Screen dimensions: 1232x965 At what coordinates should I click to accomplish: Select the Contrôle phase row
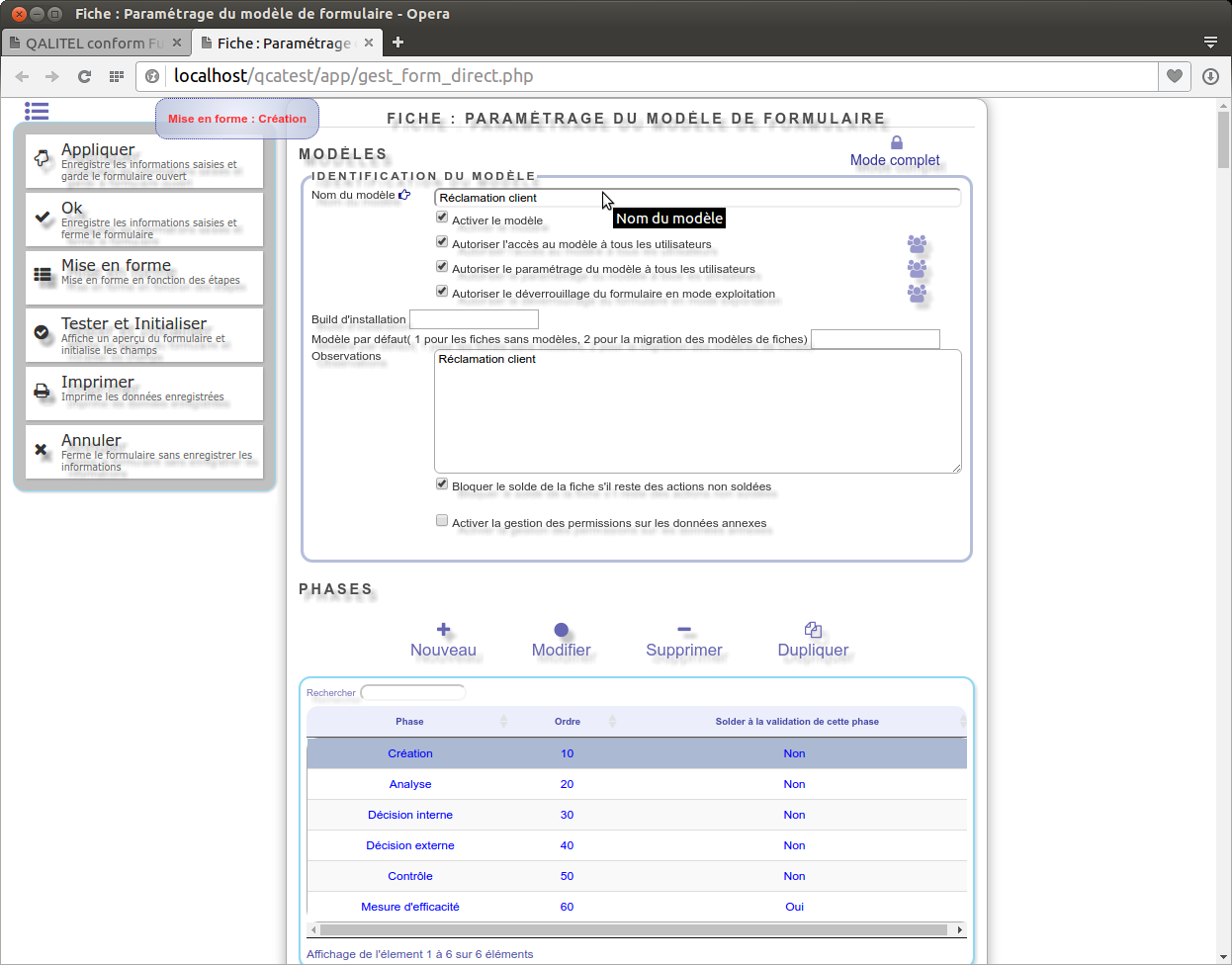(637, 876)
